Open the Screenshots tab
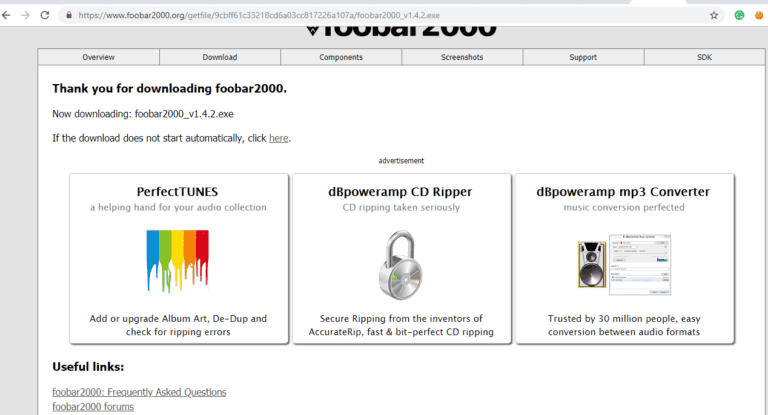The height and width of the screenshot is (415, 768). pyautogui.click(x=462, y=57)
